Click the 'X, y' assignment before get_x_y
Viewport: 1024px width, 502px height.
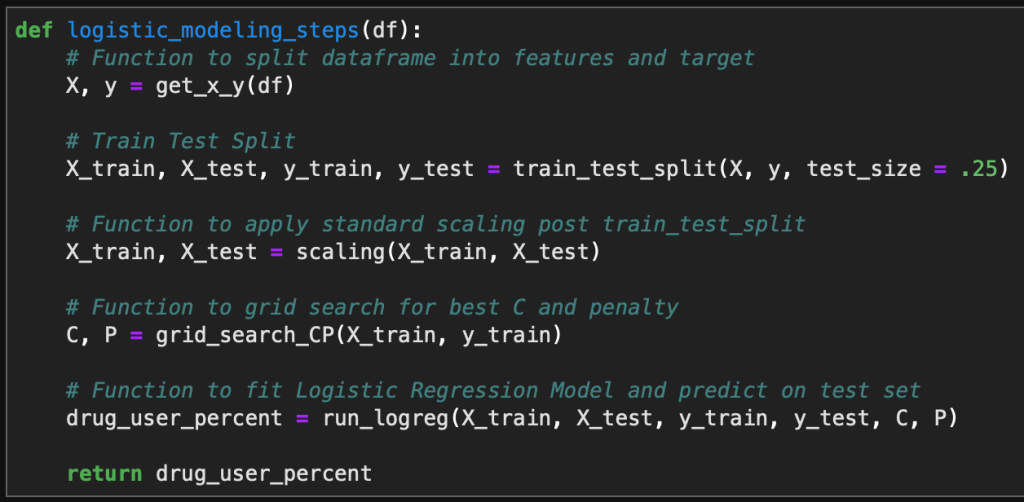[92, 86]
